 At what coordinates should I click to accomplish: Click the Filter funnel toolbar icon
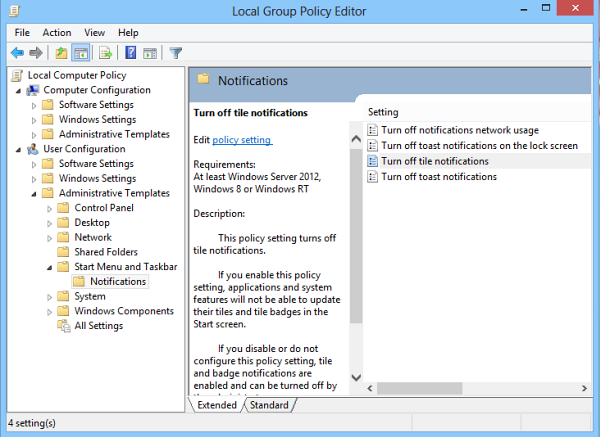pyautogui.click(x=175, y=53)
